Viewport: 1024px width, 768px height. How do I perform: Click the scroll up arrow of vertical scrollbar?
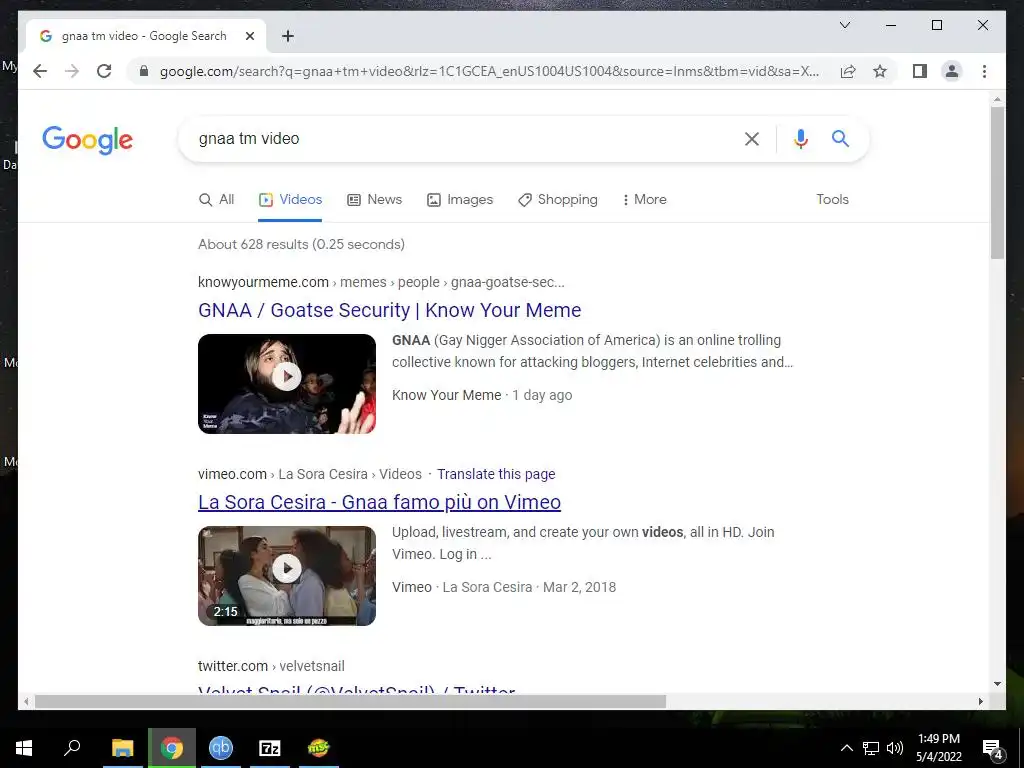[997, 100]
